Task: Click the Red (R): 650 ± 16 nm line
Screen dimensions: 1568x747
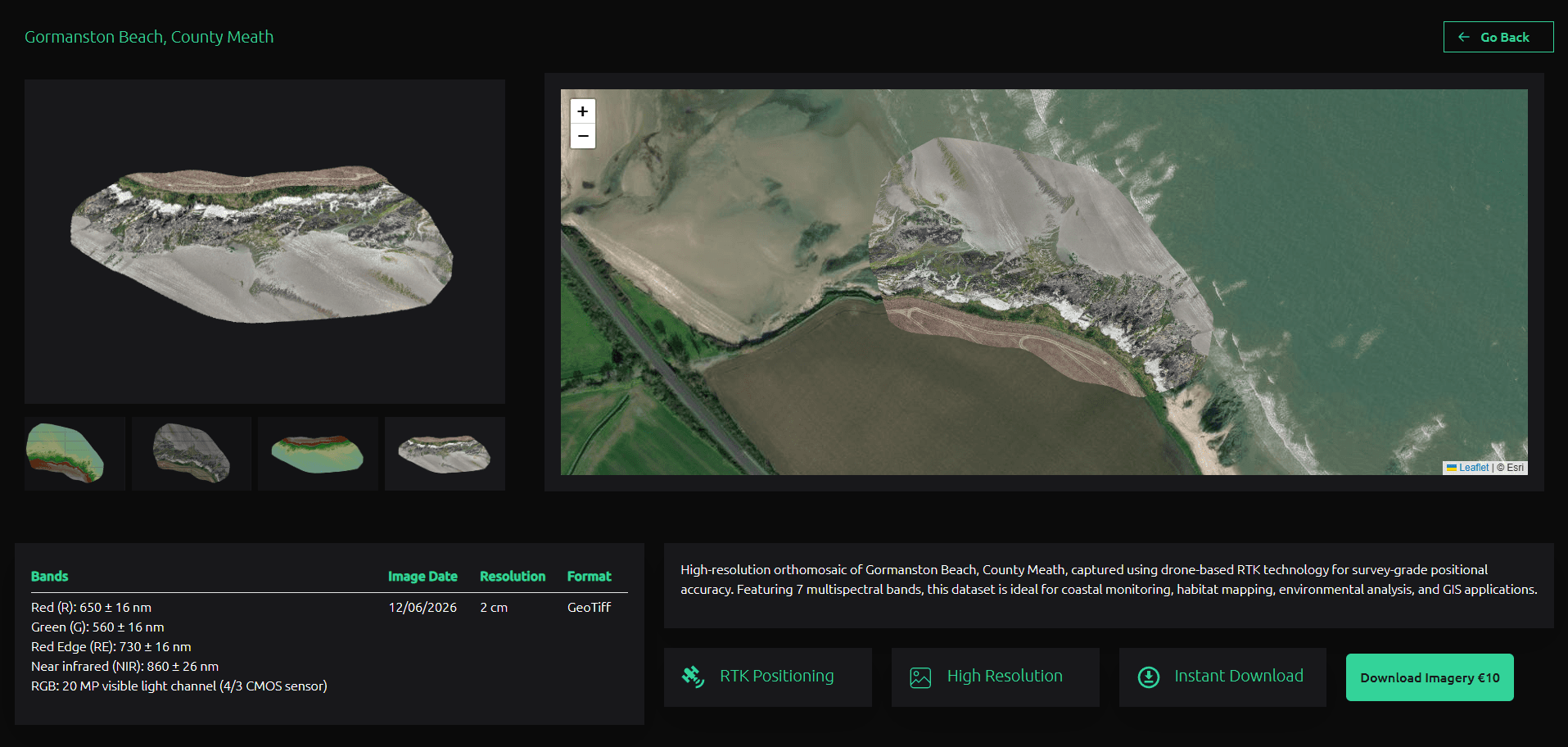Action: click(x=91, y=608)
